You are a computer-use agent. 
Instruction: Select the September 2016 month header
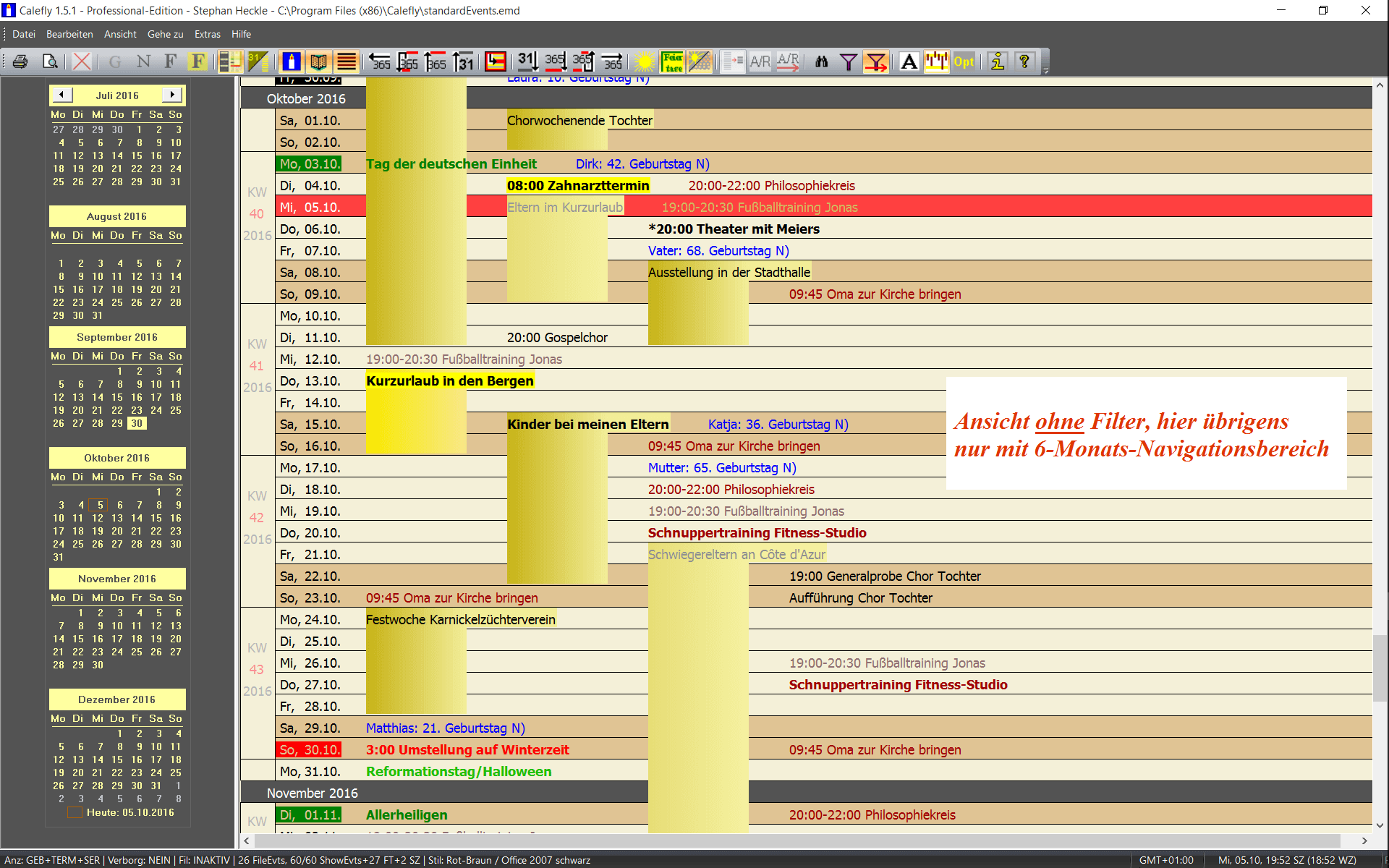pos(117,337)
